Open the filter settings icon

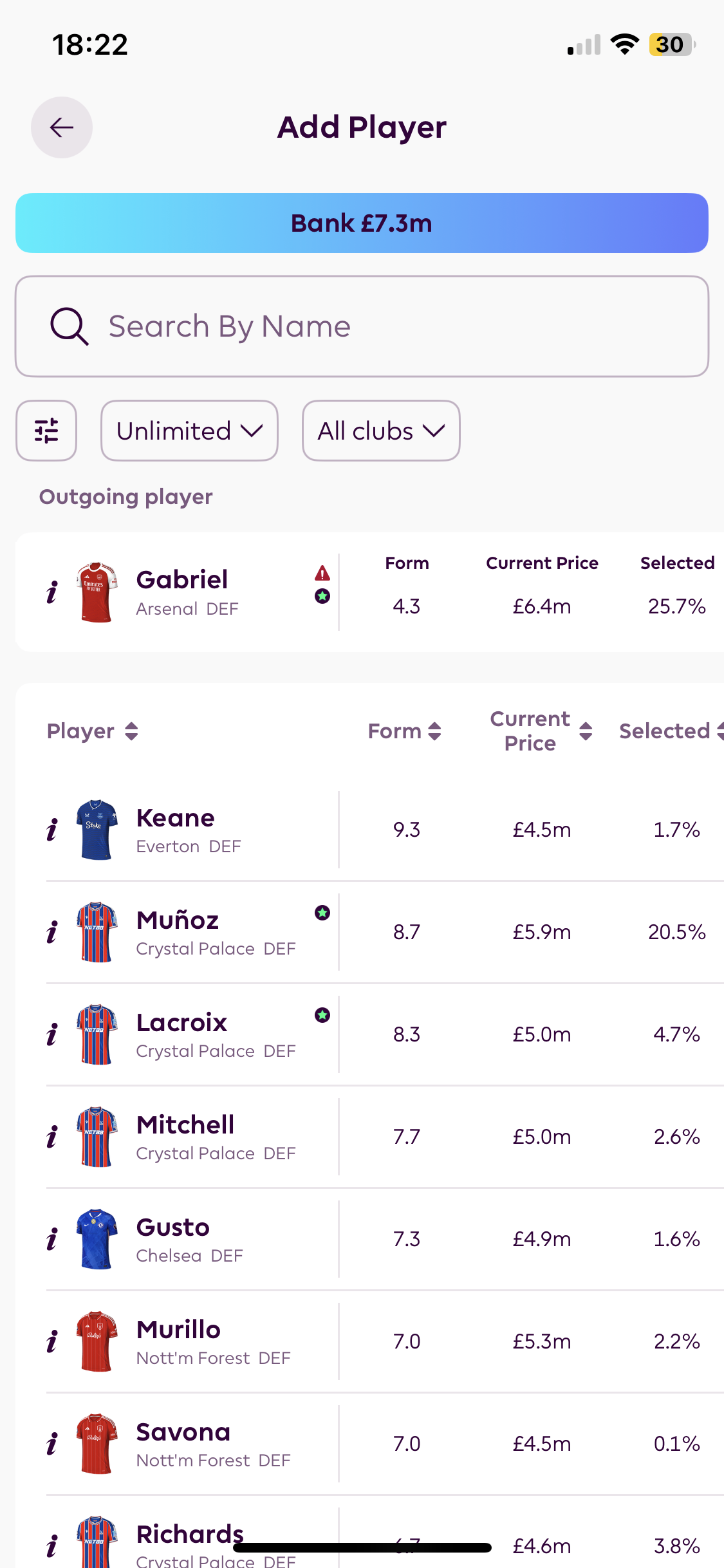pyautogui.click(x=46, y=431)
